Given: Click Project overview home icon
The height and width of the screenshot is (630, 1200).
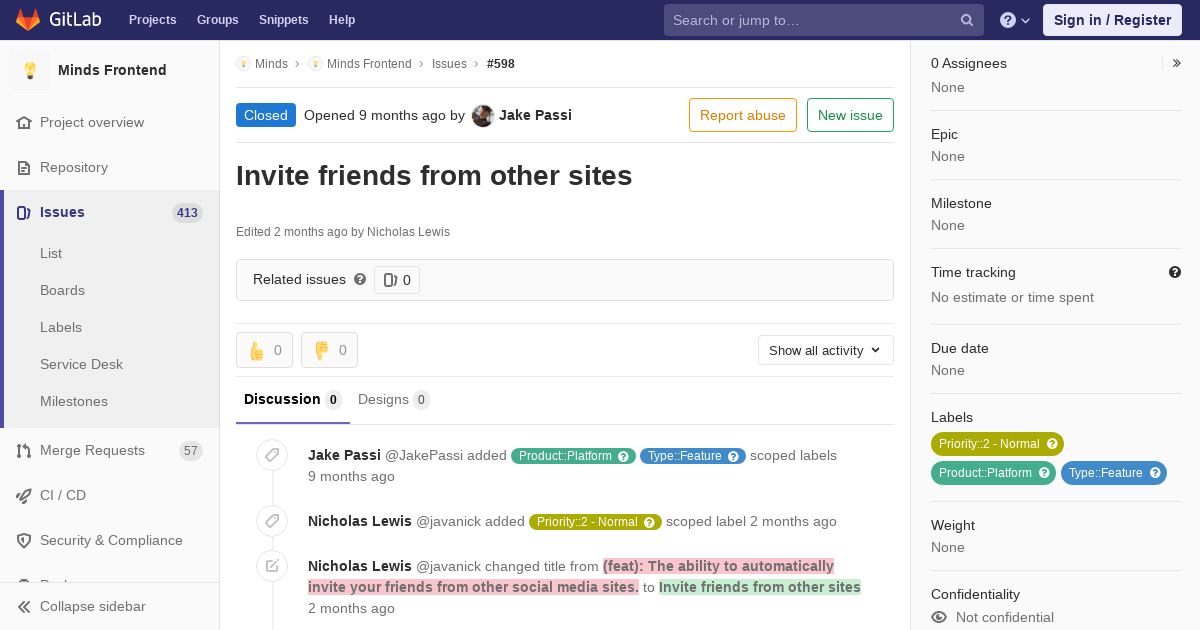Looking at the screenshot, I should (24, 123).
